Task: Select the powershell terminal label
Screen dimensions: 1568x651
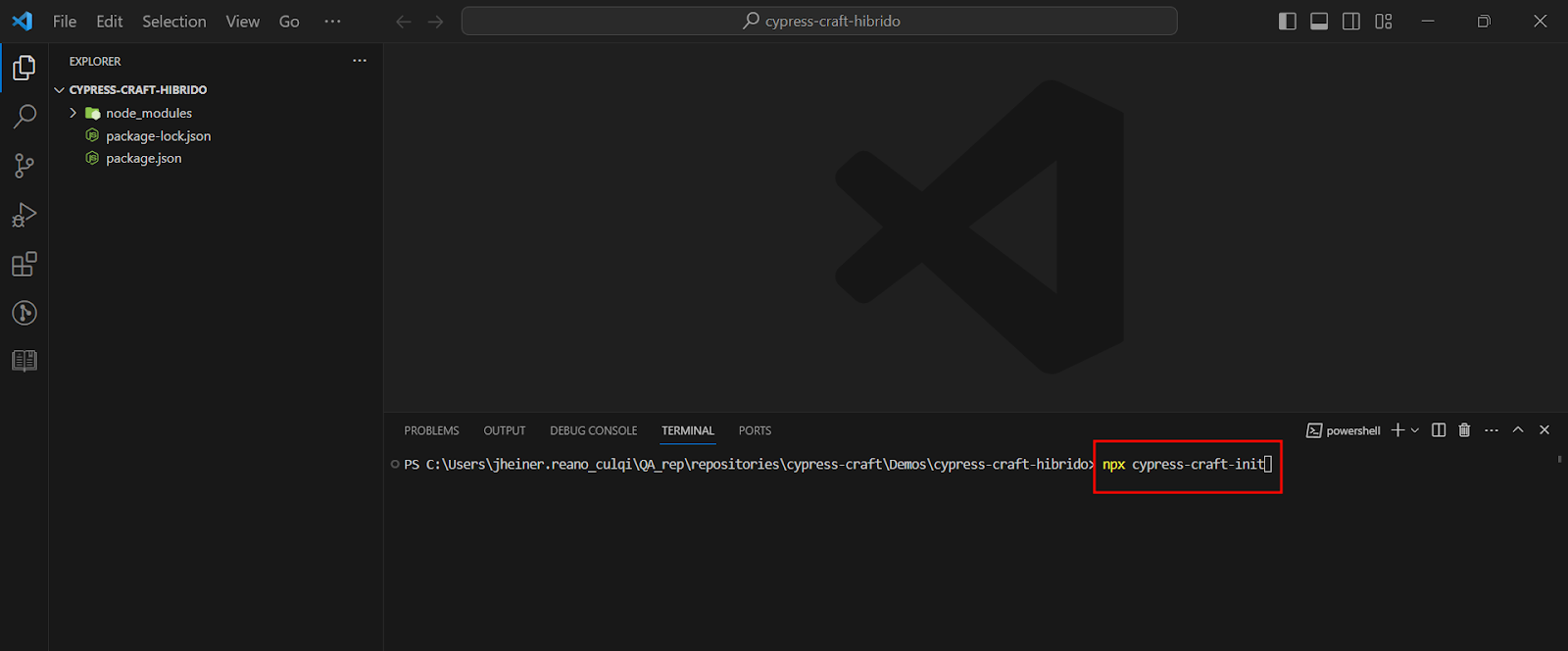Action: pos(1344,430)
